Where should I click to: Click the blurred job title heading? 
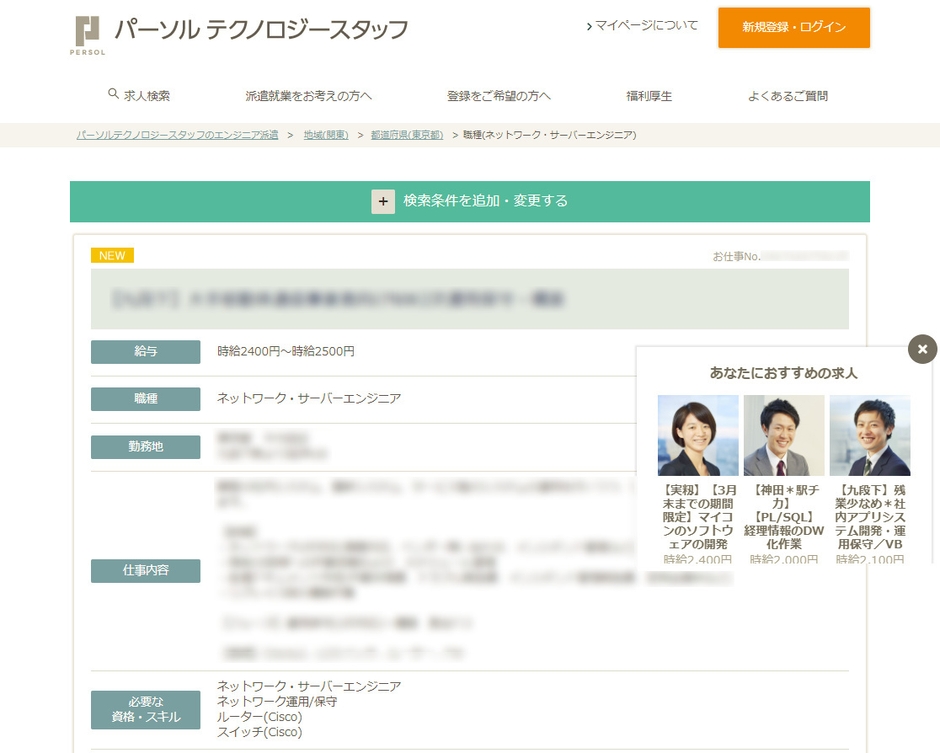click(x=469, y=299)
